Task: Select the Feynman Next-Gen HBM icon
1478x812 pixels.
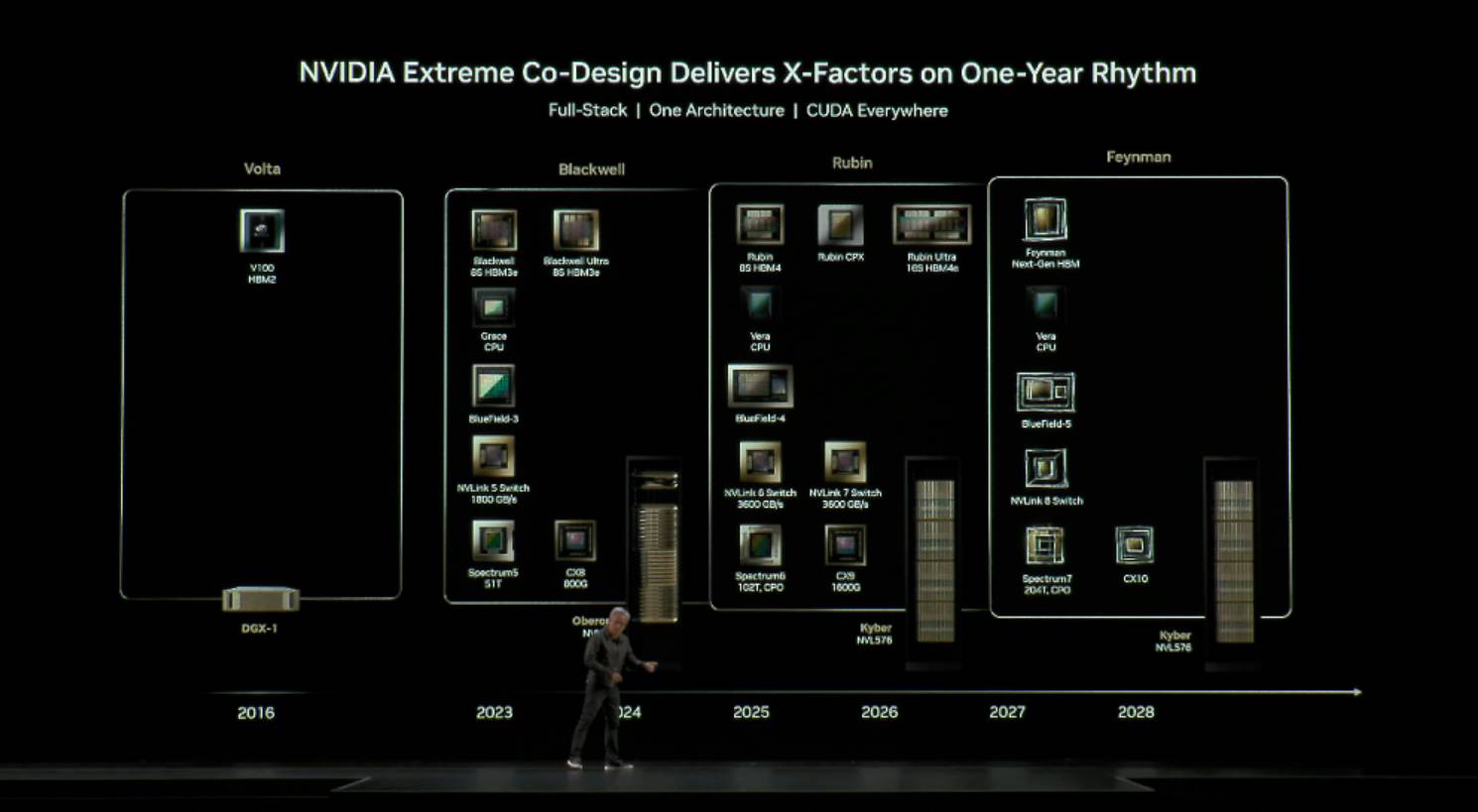Action: [x=1045, y=220]
